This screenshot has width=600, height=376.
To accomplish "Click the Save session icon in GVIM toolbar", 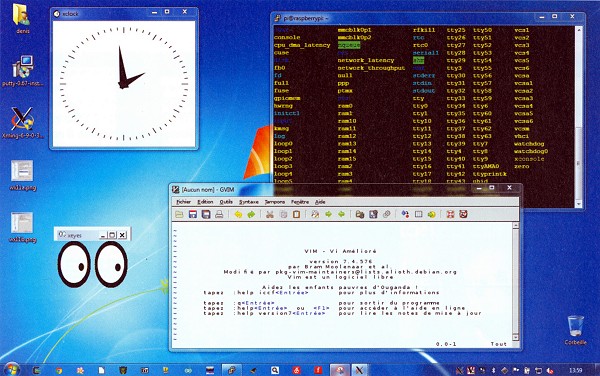I will point(373,214).
